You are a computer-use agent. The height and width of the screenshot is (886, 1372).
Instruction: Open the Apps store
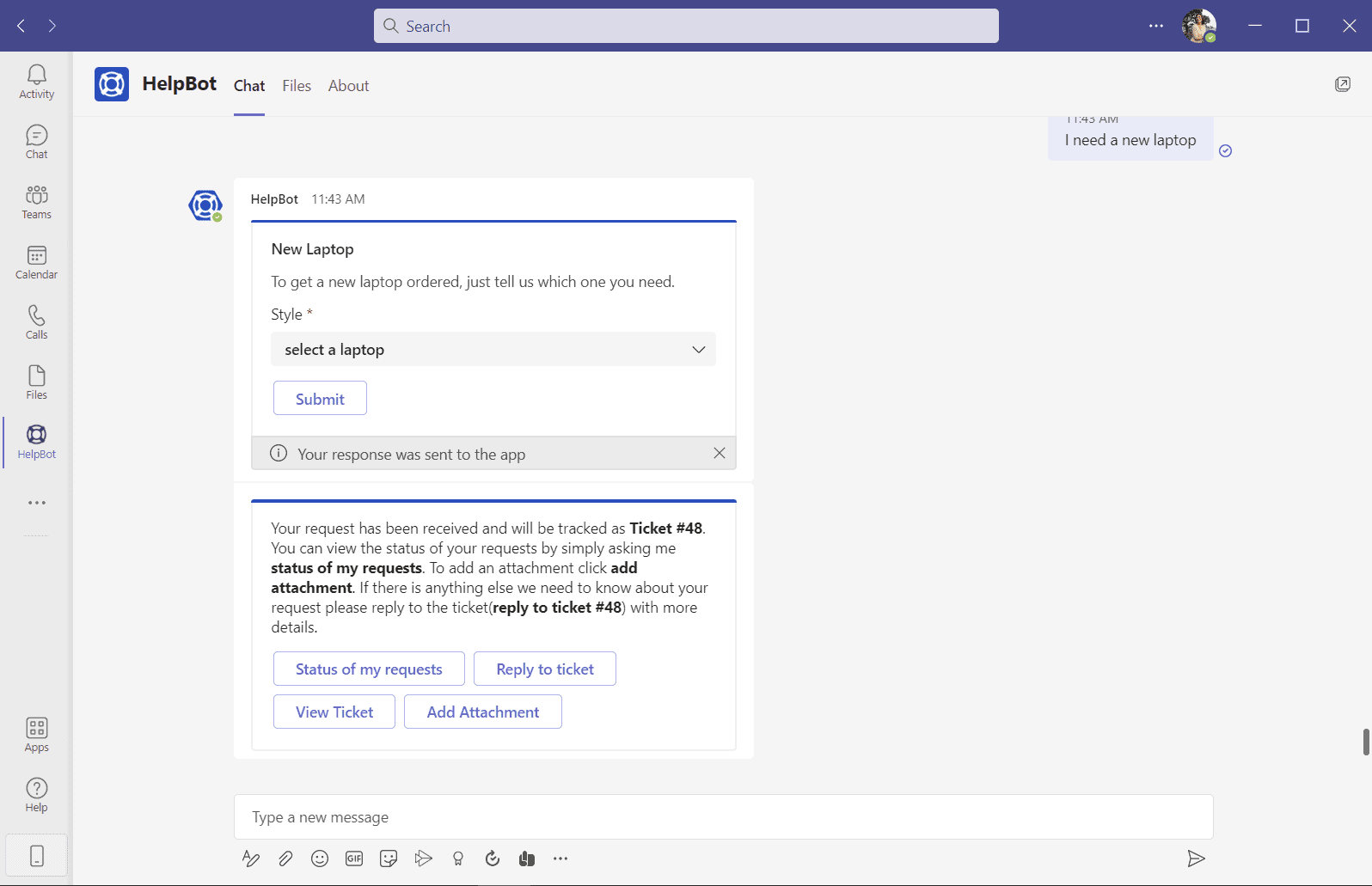[x=36, y=735]
